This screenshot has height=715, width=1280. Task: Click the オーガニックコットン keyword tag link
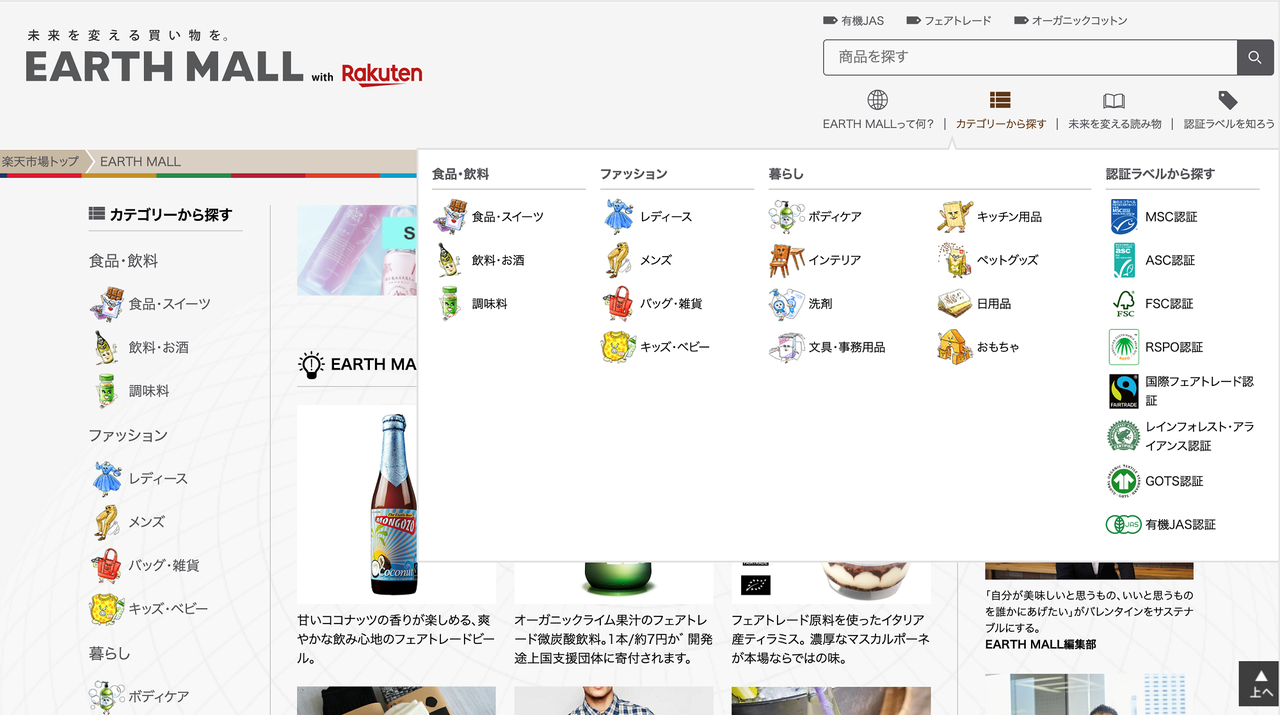coord(1071,20)
